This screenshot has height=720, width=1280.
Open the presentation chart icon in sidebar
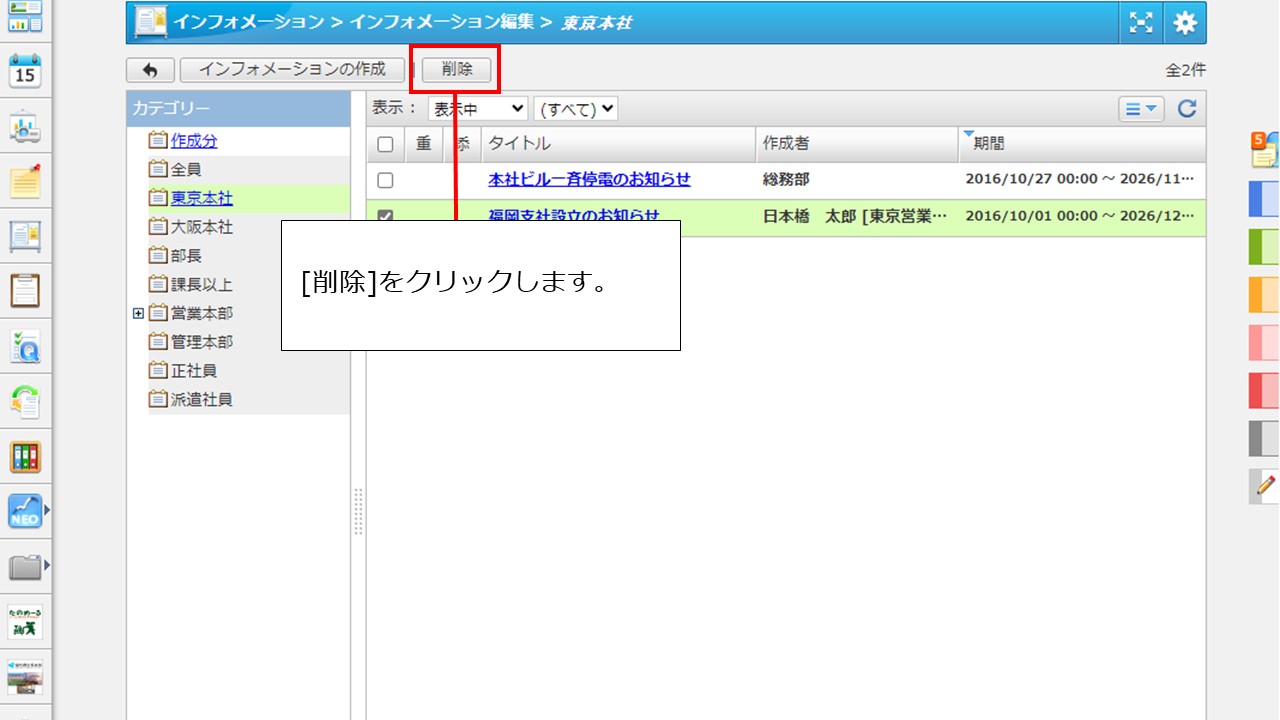pyautogui.click(x=25, y=128)
